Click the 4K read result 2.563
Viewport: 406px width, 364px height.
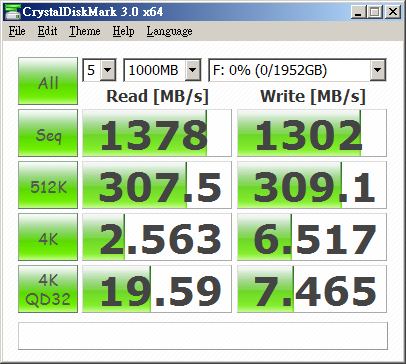click(157, 237)
